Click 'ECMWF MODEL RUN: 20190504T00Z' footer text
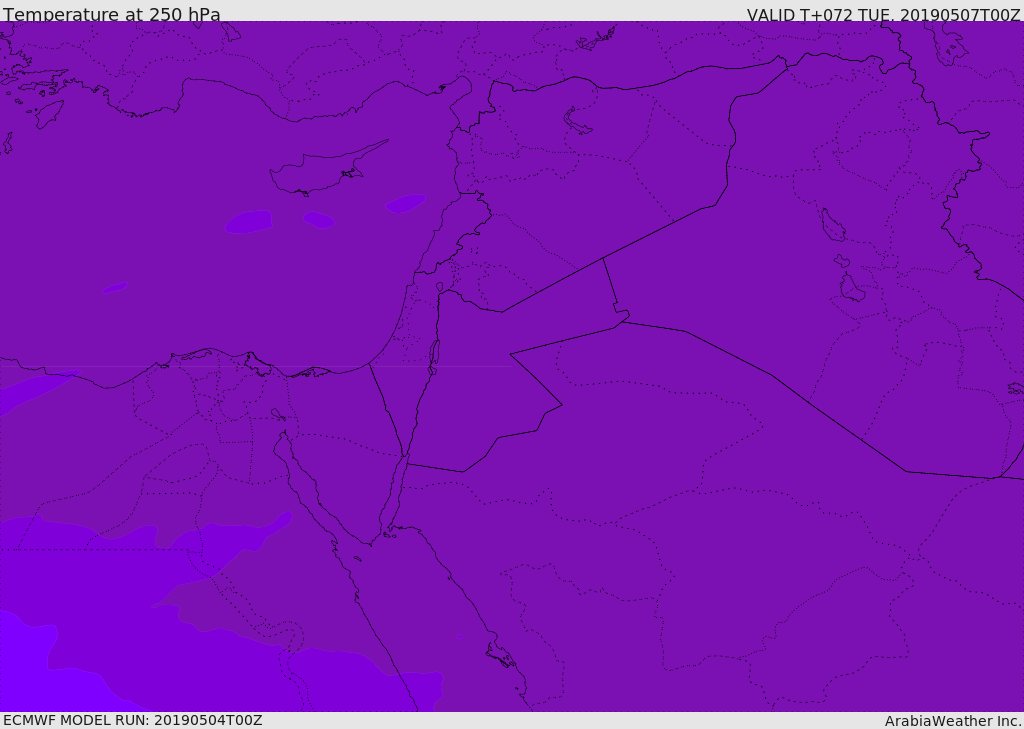This screenshot has height=729, width=1024. pos(133,720)
